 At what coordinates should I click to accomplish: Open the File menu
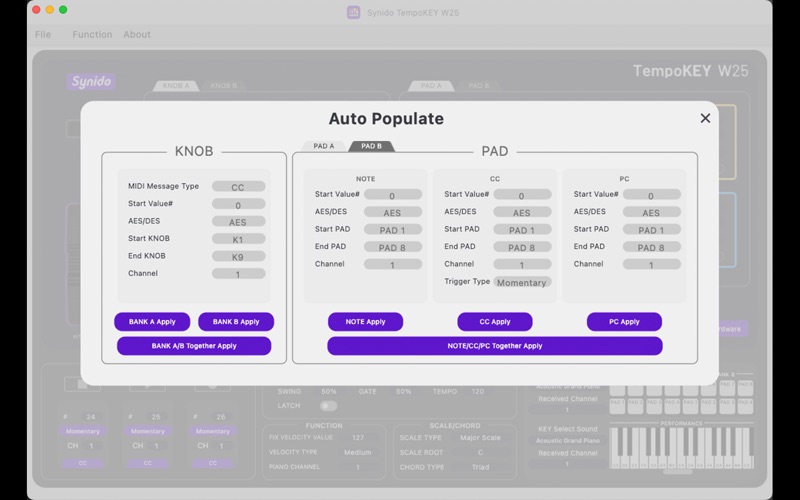[43, 34]
